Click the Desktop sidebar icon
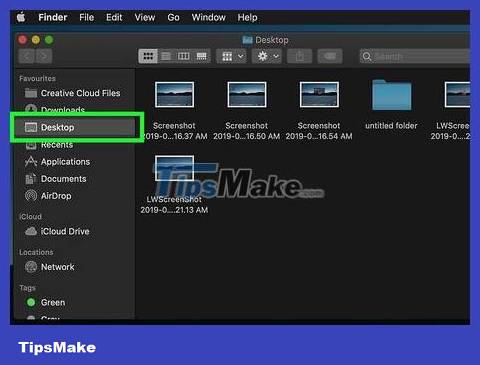480x365 pixels. [x=31, y=127]
